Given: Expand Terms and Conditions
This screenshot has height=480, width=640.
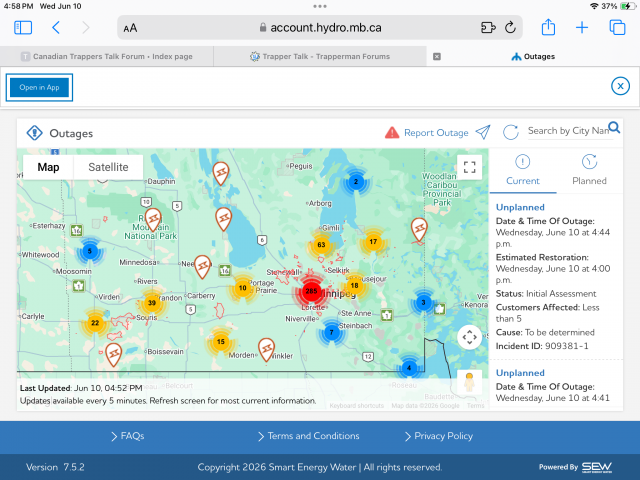Looking at the screenshot, I should (309, 436).
